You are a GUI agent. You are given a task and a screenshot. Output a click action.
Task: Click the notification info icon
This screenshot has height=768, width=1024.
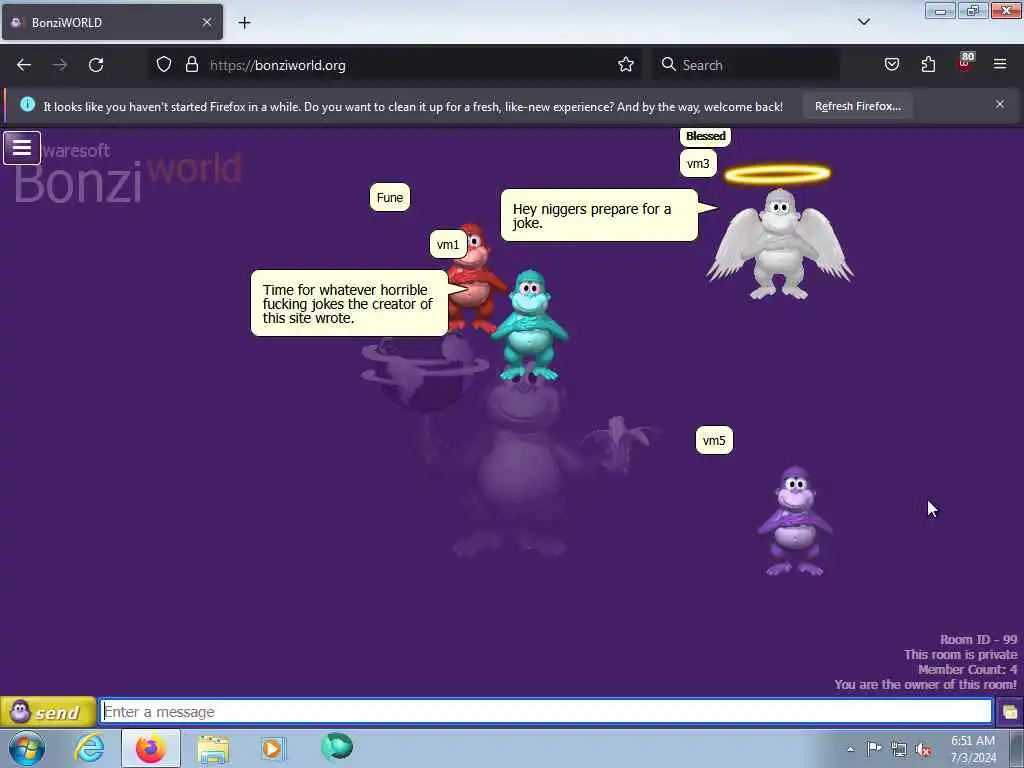(27, 104)
